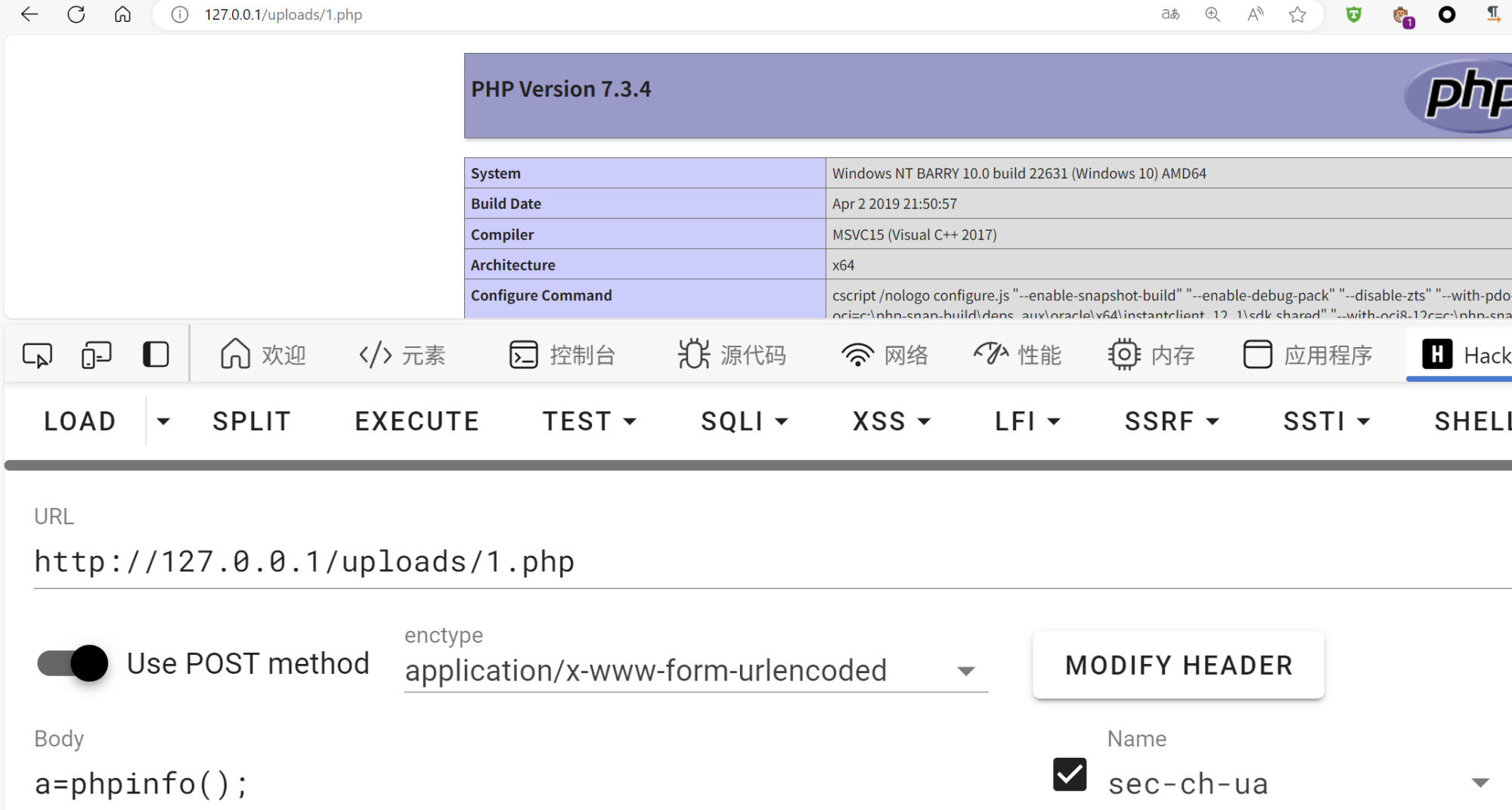The image size is (1512, 810).
Task: Add page to favorites with star icon
Action: click(x=1297, y=14)
